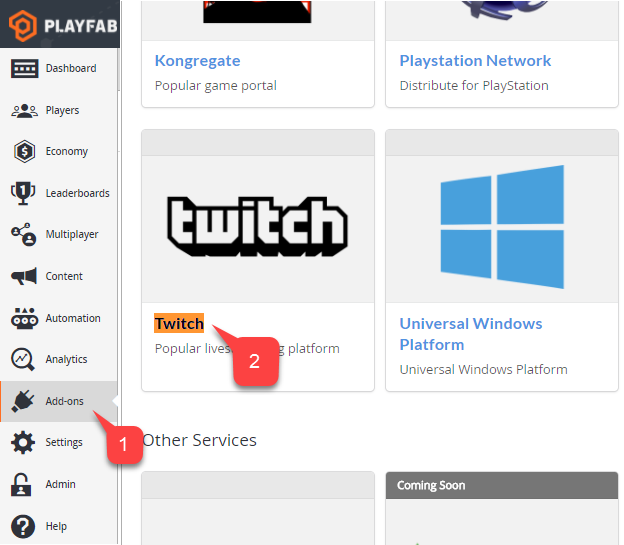The width and height of the screenshot is (624, 545).
Task: Go to Analytics section label
Action: tap(66, 359)
